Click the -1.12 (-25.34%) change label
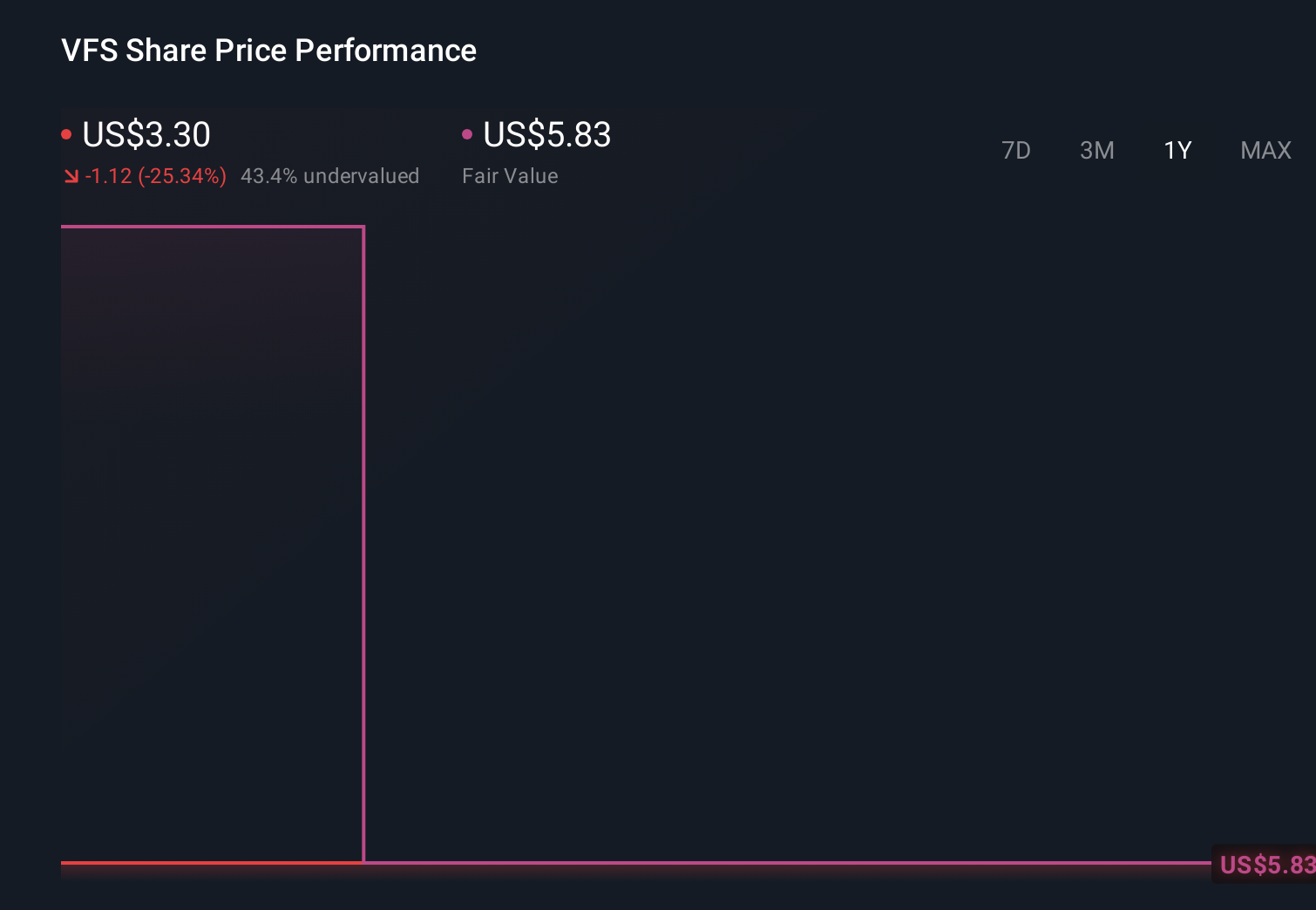 156,175
